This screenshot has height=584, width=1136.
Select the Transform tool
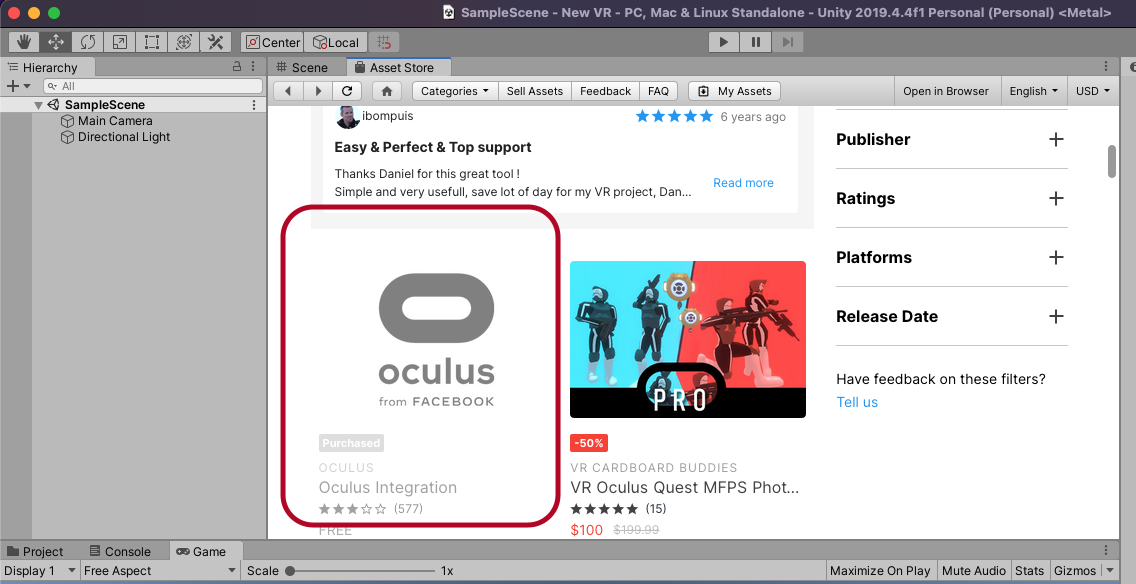[x=183, y=42]
